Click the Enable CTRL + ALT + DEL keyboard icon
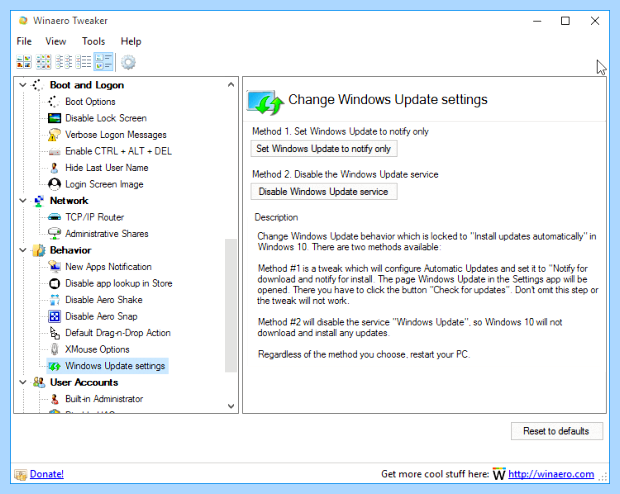The height and width of the screenshot is (494, 620). pos(54,151)
